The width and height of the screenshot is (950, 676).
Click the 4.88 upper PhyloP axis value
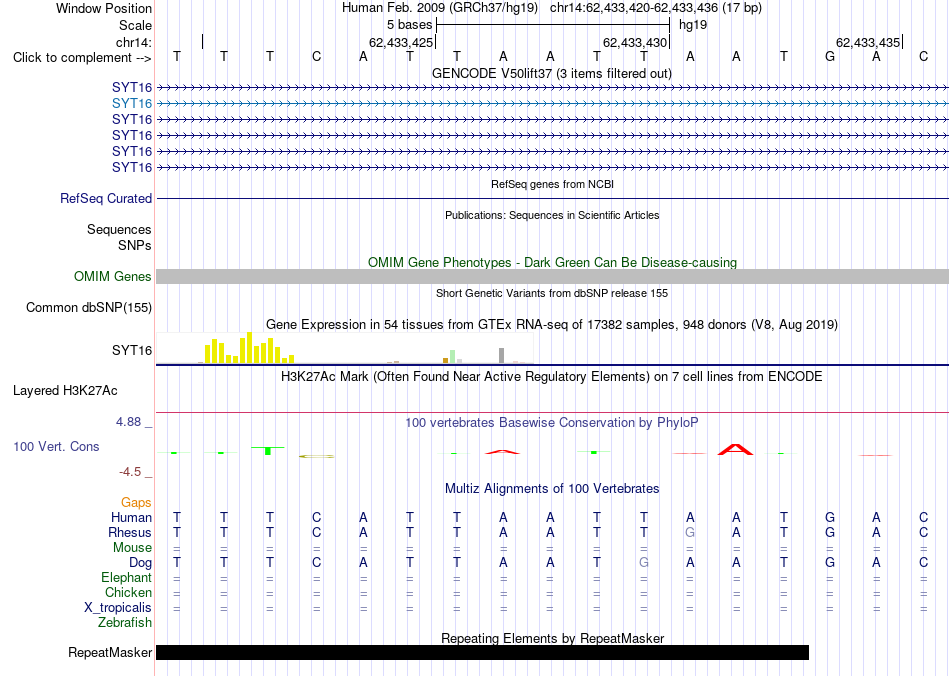pos(128,422)
